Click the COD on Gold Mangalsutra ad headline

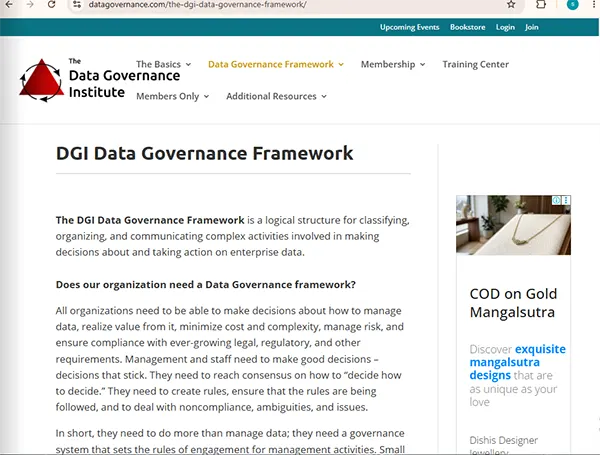513,303
